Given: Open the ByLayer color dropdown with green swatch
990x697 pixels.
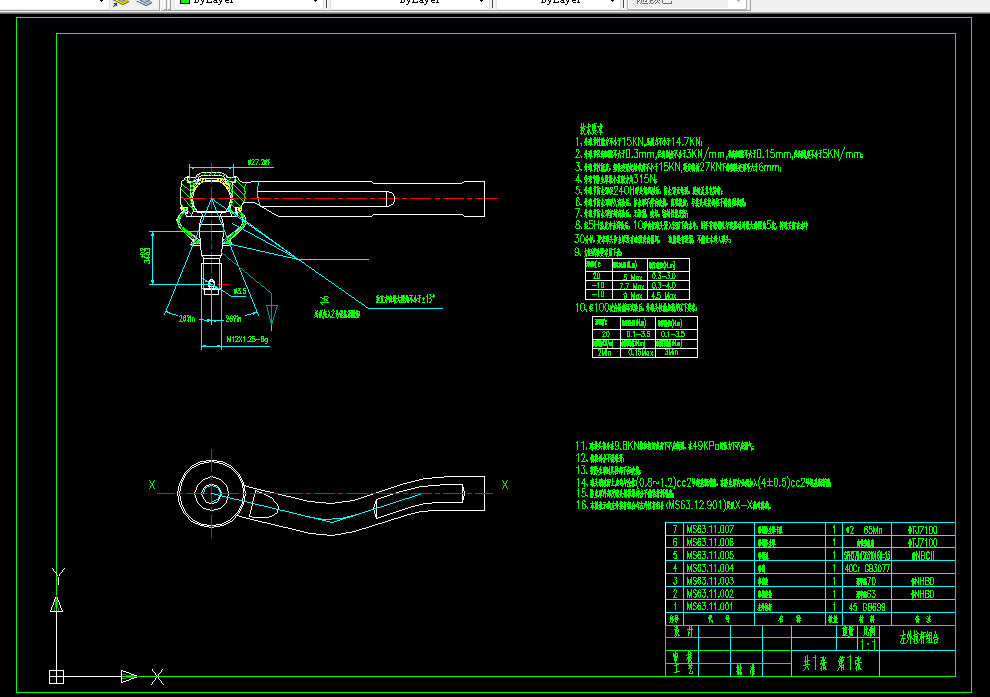Looking at the screenshot, I should (x=249, y=3).
